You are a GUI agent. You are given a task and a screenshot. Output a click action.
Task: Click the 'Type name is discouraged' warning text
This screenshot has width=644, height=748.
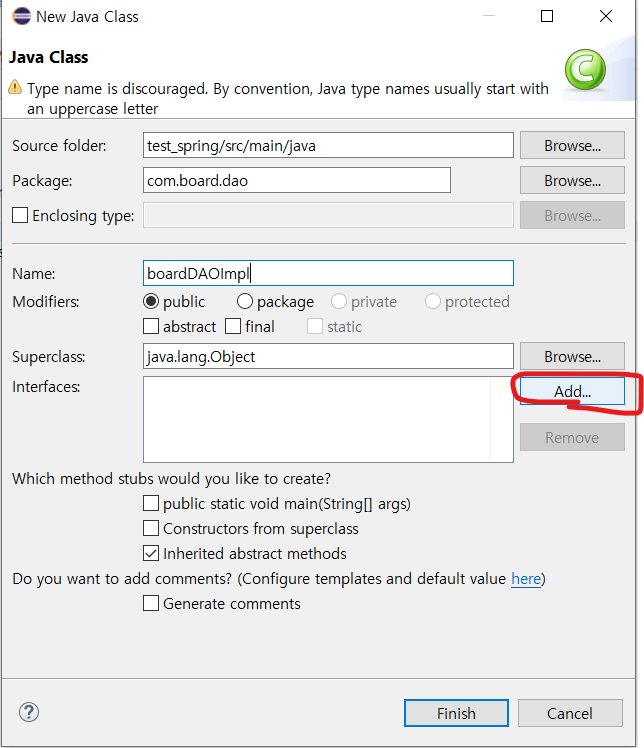pyautogui.click(x=288, y=98)
